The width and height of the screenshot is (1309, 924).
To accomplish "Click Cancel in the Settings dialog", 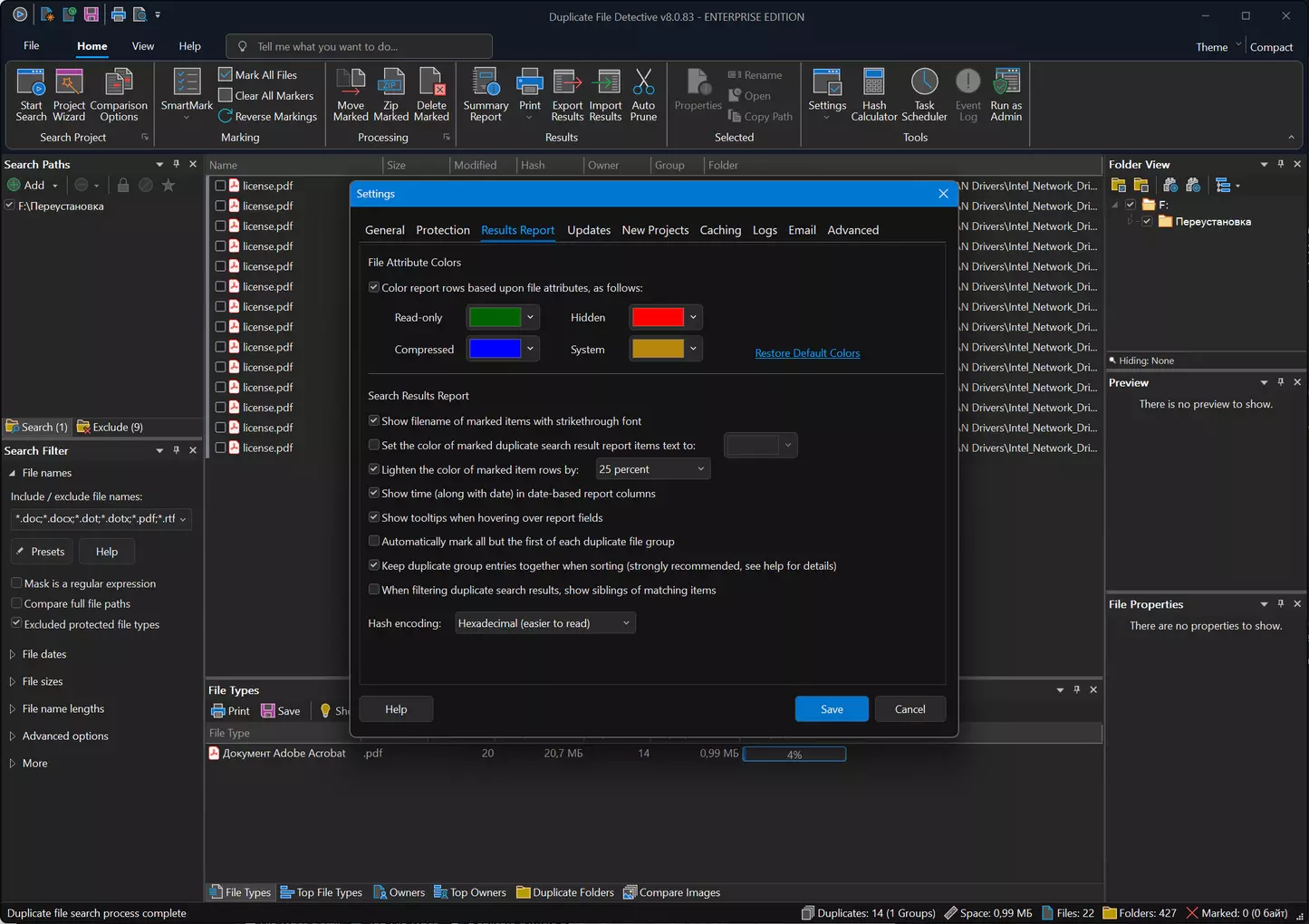I will tap(910, 709).
